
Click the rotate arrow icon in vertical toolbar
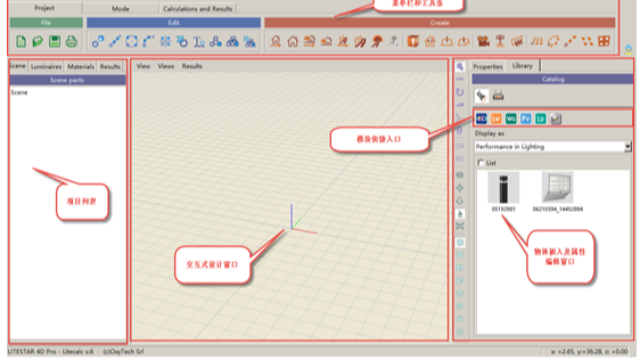pos(460,92)
